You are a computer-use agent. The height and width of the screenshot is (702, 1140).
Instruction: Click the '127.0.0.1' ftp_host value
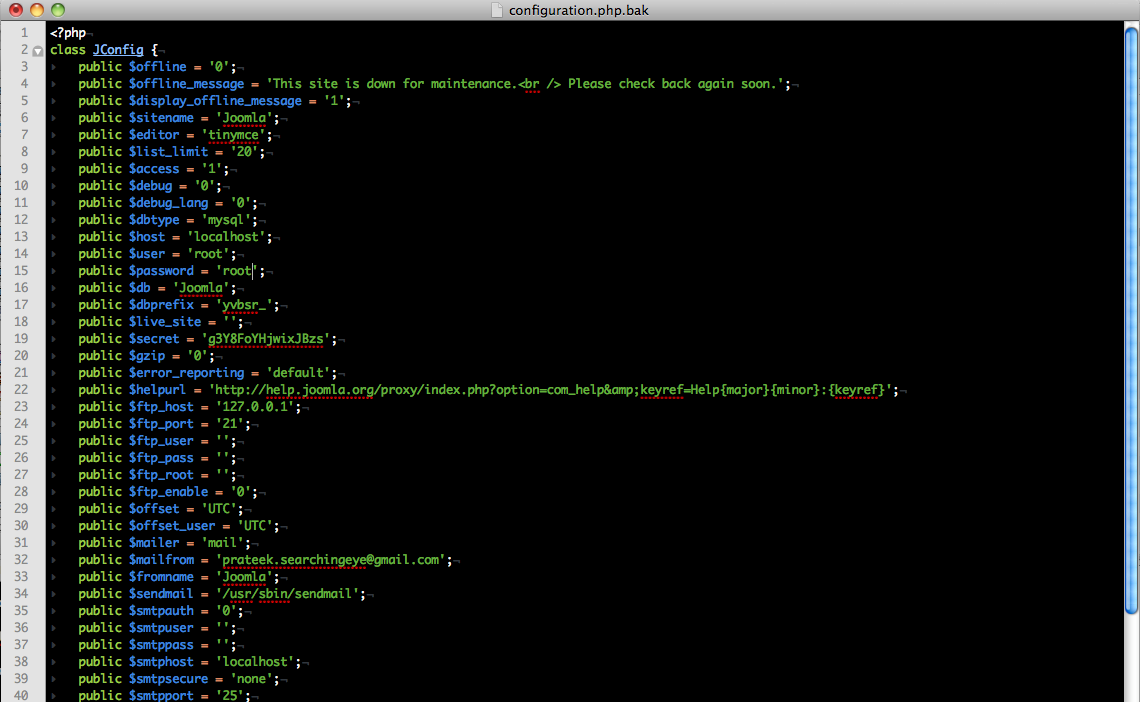[255, 407]
